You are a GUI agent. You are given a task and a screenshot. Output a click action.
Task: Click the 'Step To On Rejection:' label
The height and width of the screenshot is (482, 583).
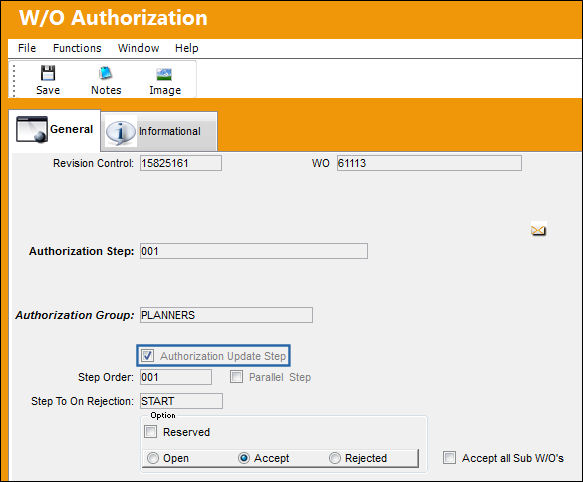coord(82,401)
